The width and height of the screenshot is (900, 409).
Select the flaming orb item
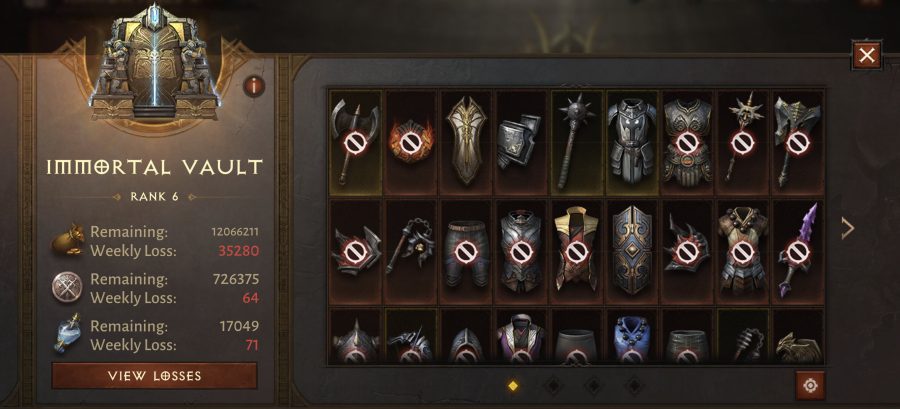click(x=410, y=142)
